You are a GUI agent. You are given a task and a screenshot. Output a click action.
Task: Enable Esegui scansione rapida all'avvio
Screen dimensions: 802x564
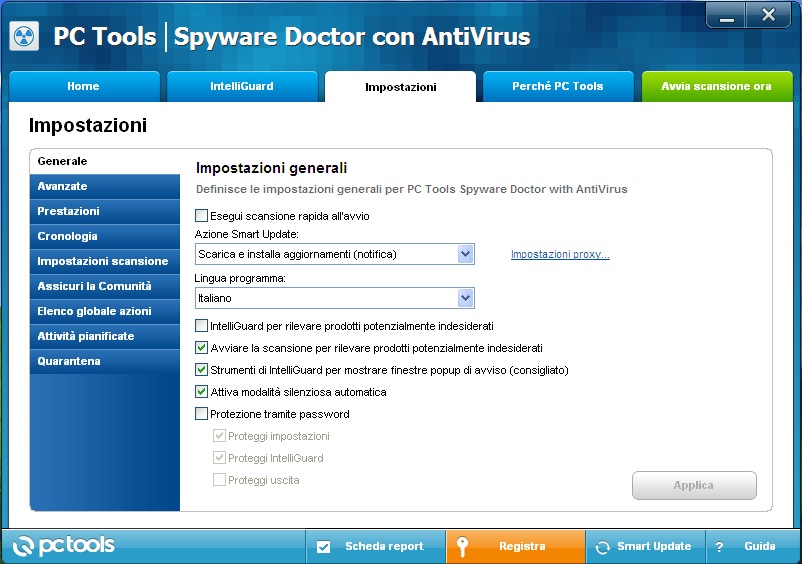pos(202,215)
